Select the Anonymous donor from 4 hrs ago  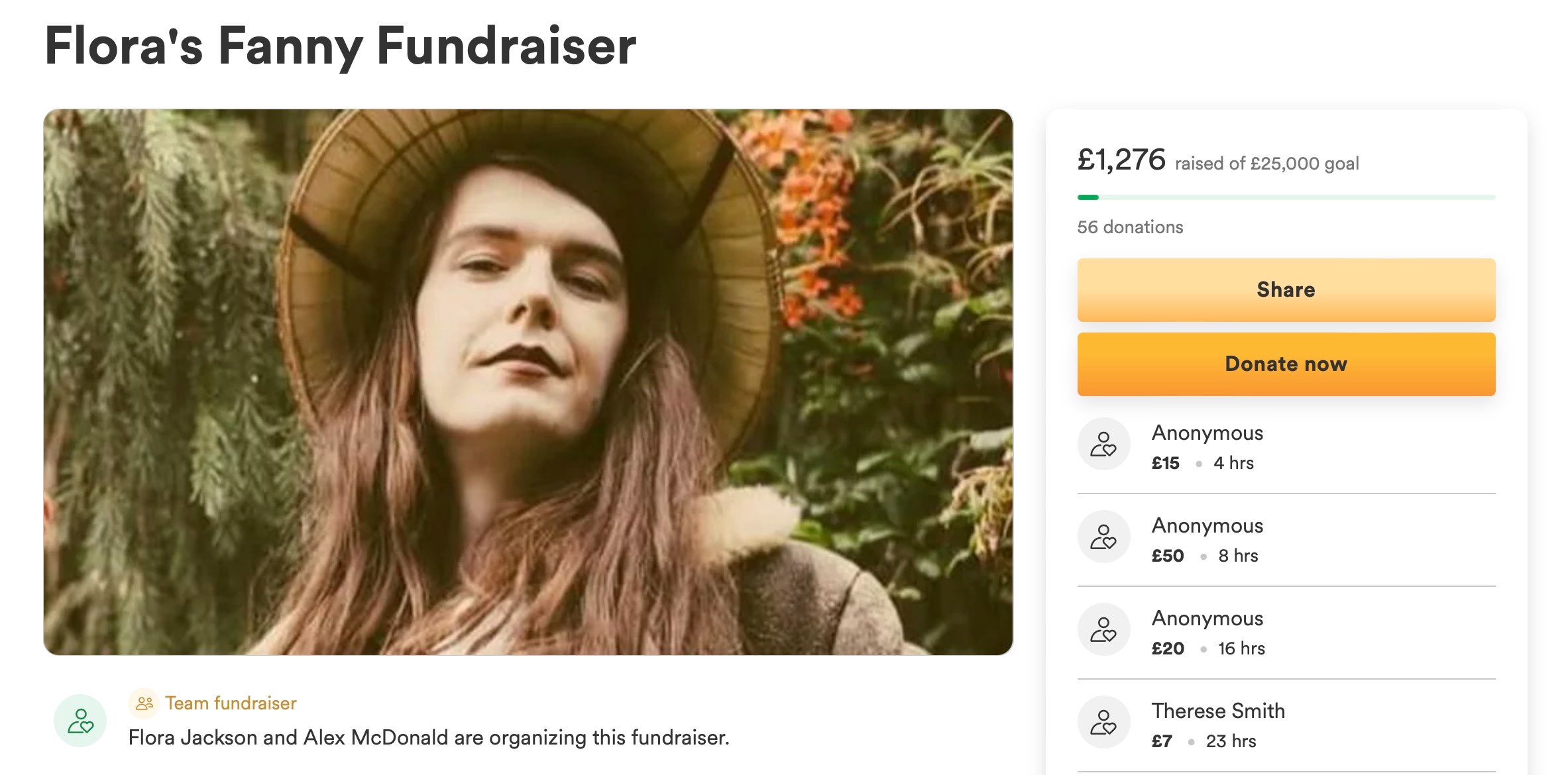click(x=1207, y=433)
